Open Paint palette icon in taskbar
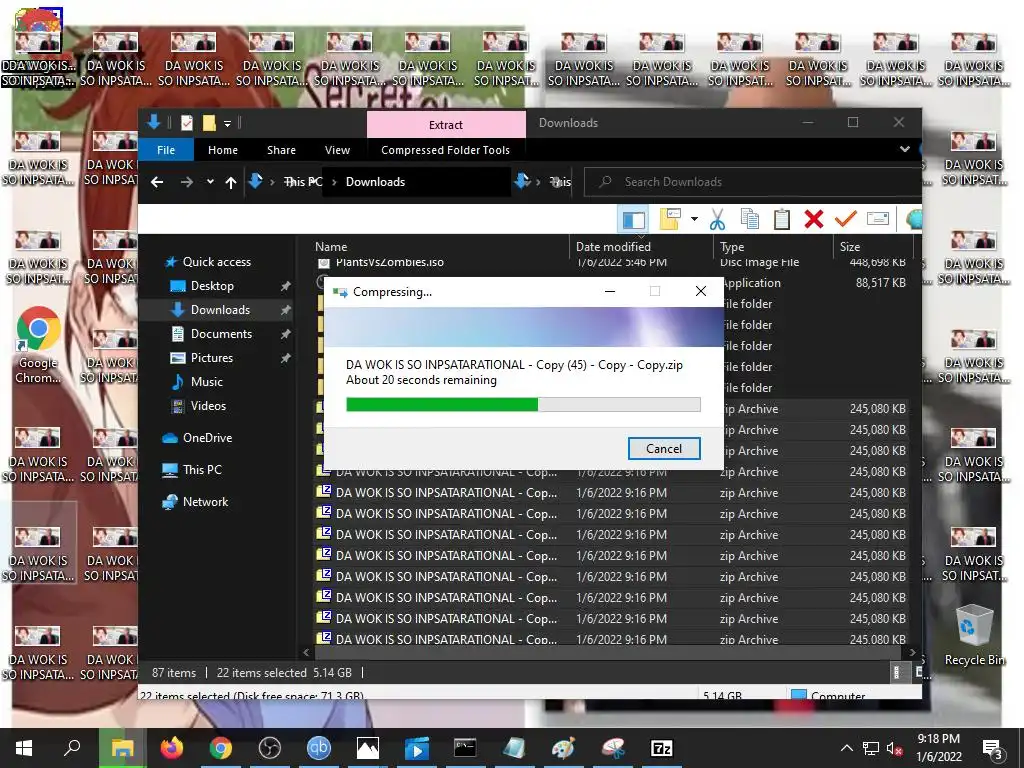This screenshot has width=1024, height=768. tap(564, 748)
